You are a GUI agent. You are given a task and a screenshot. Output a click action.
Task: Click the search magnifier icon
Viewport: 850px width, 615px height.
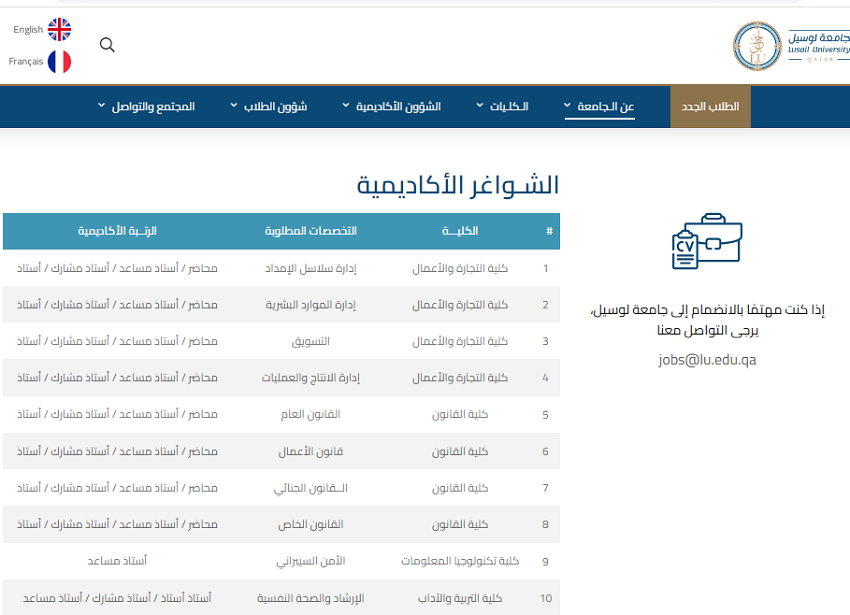pos(107,45)
